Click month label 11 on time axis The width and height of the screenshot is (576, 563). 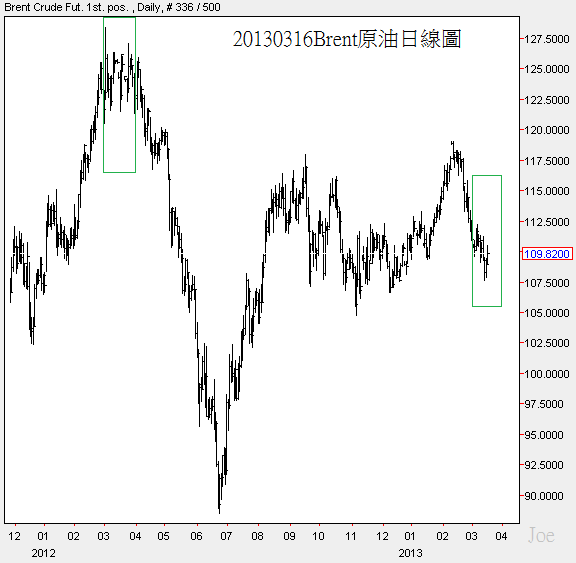click(x=351, y=536)
